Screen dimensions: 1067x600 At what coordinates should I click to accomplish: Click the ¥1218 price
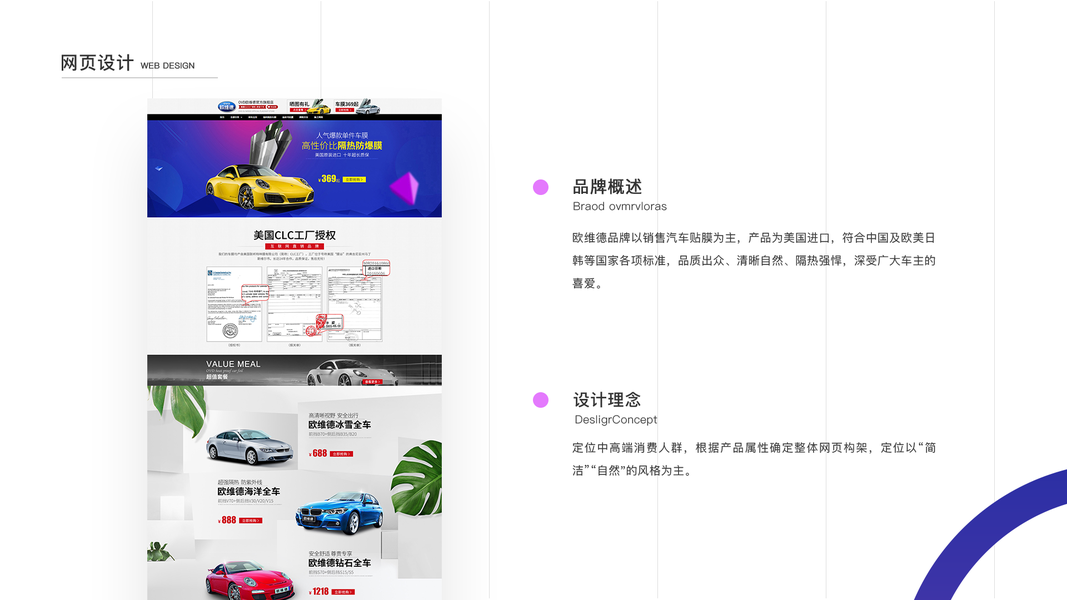(x=318, y=592)
